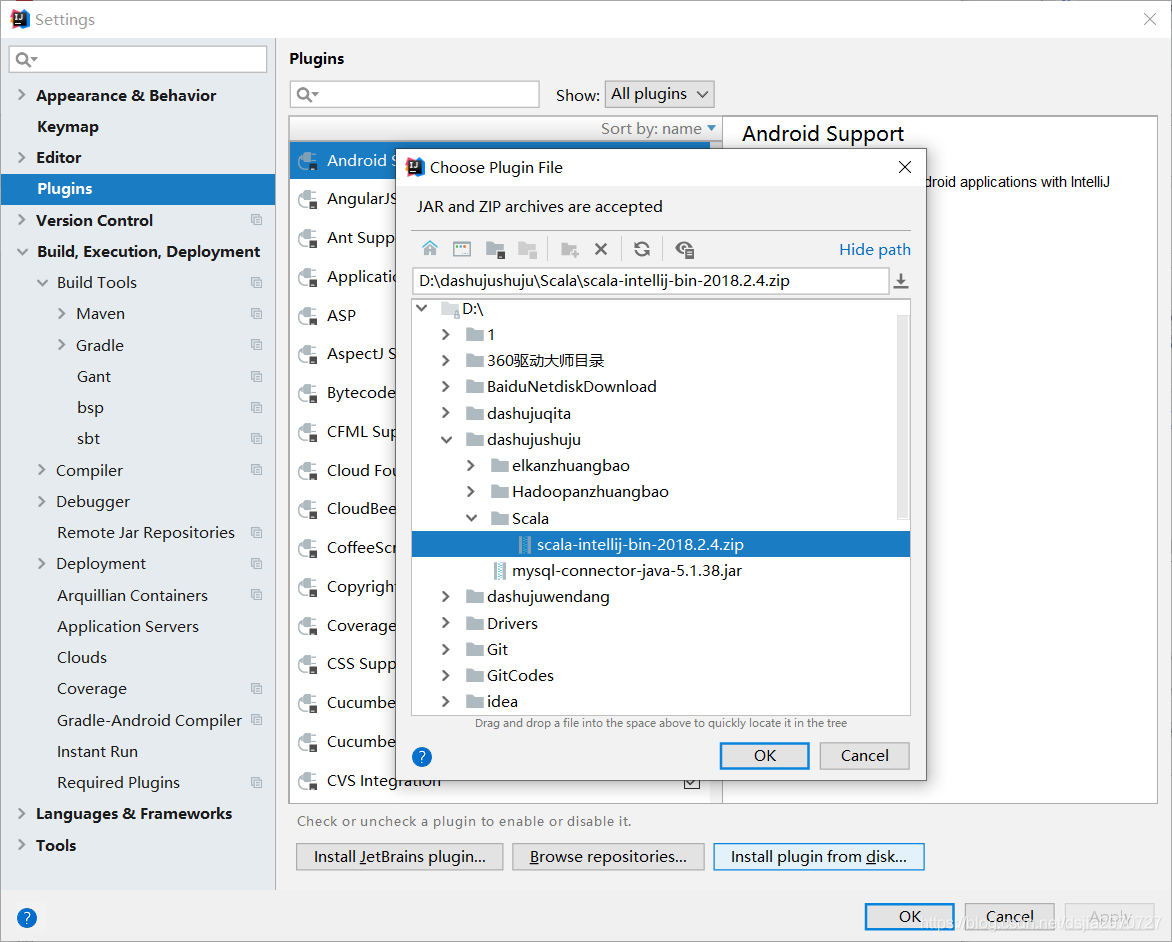Collapse the dashujushuju folder
1172x942 pixels.
point(446,440)
